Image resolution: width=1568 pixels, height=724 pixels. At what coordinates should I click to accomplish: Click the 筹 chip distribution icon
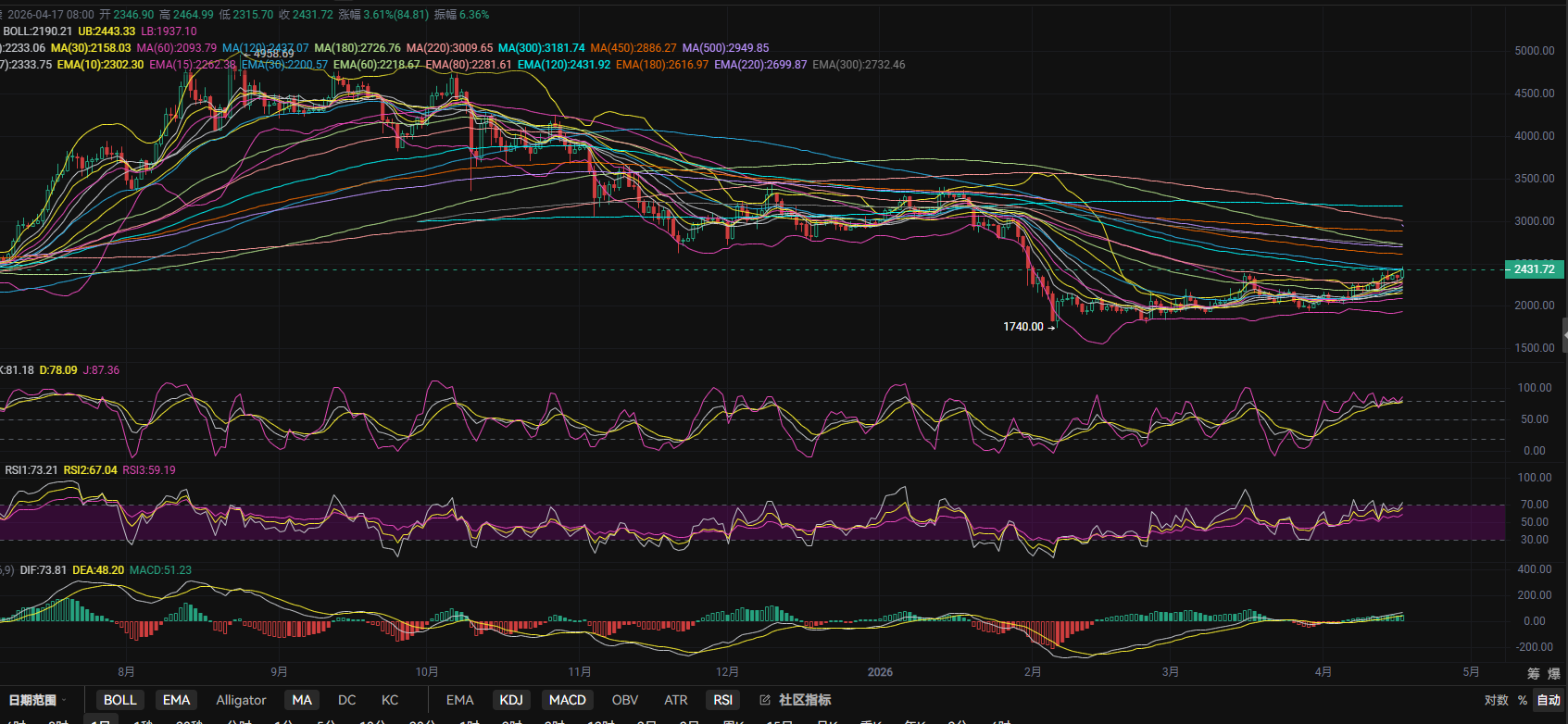pyautogui.click(x=1533, y=673)
